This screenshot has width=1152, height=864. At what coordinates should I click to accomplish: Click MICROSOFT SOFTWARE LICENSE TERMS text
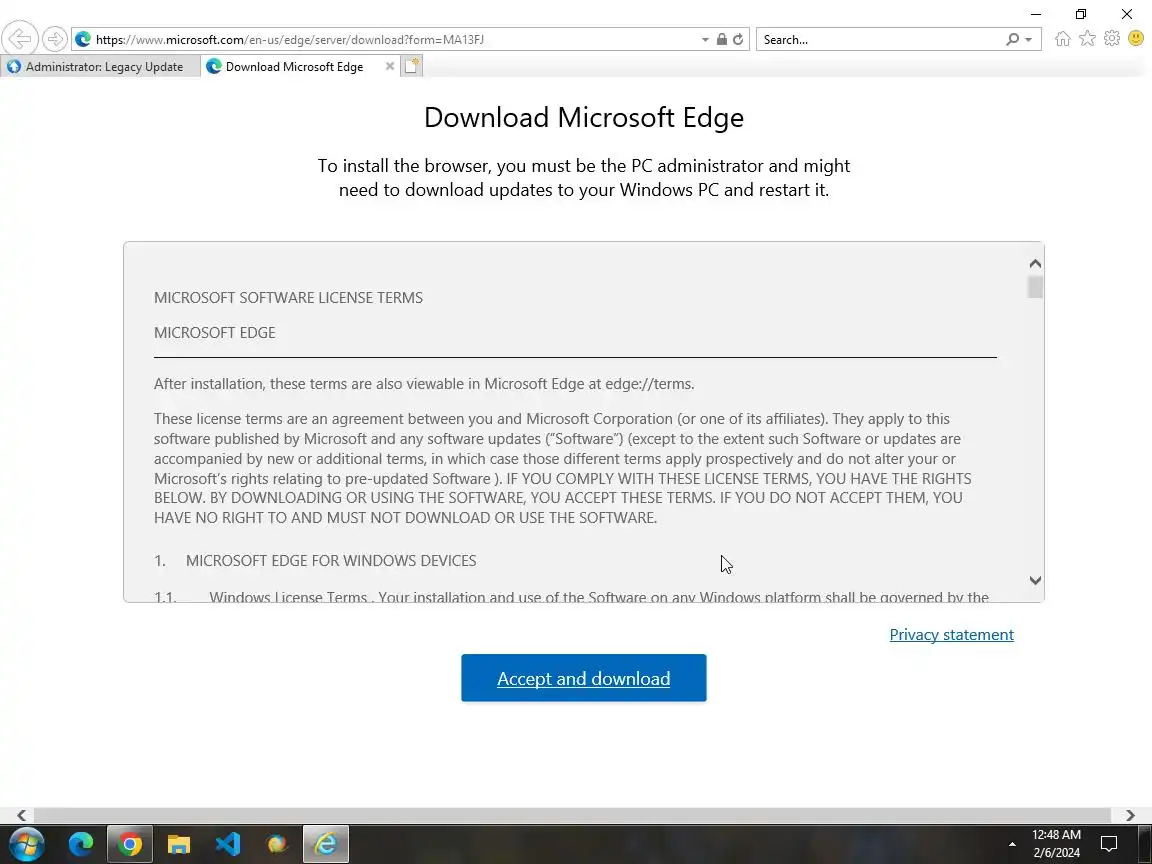coord(288,298)
